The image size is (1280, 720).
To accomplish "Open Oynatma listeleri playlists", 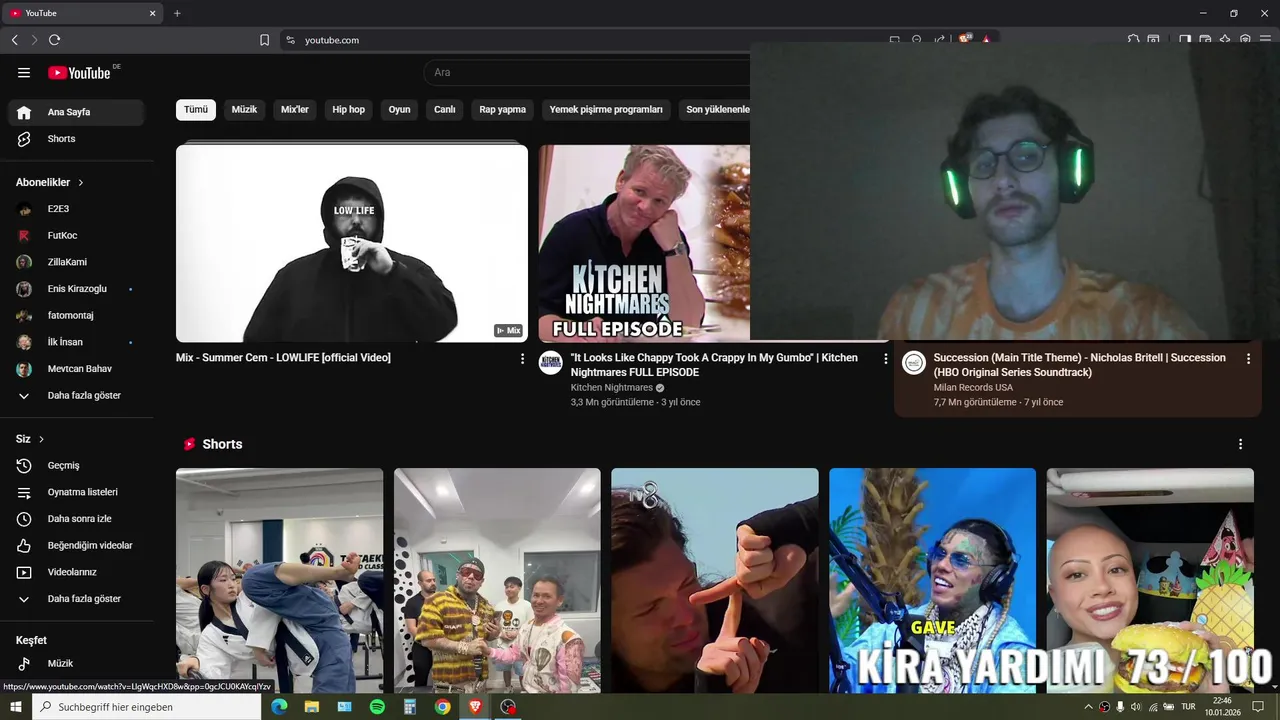I will [76, 492].
